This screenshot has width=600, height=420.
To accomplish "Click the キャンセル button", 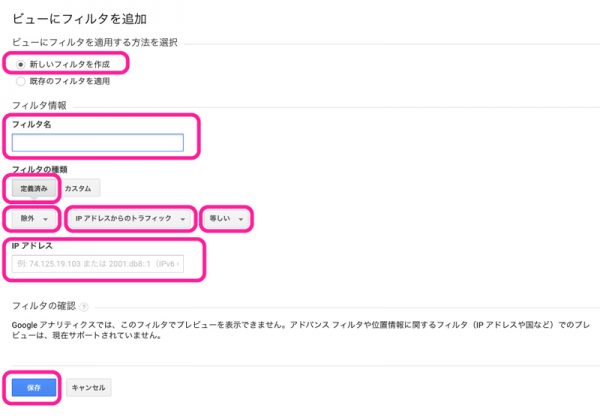I will 88,387.
